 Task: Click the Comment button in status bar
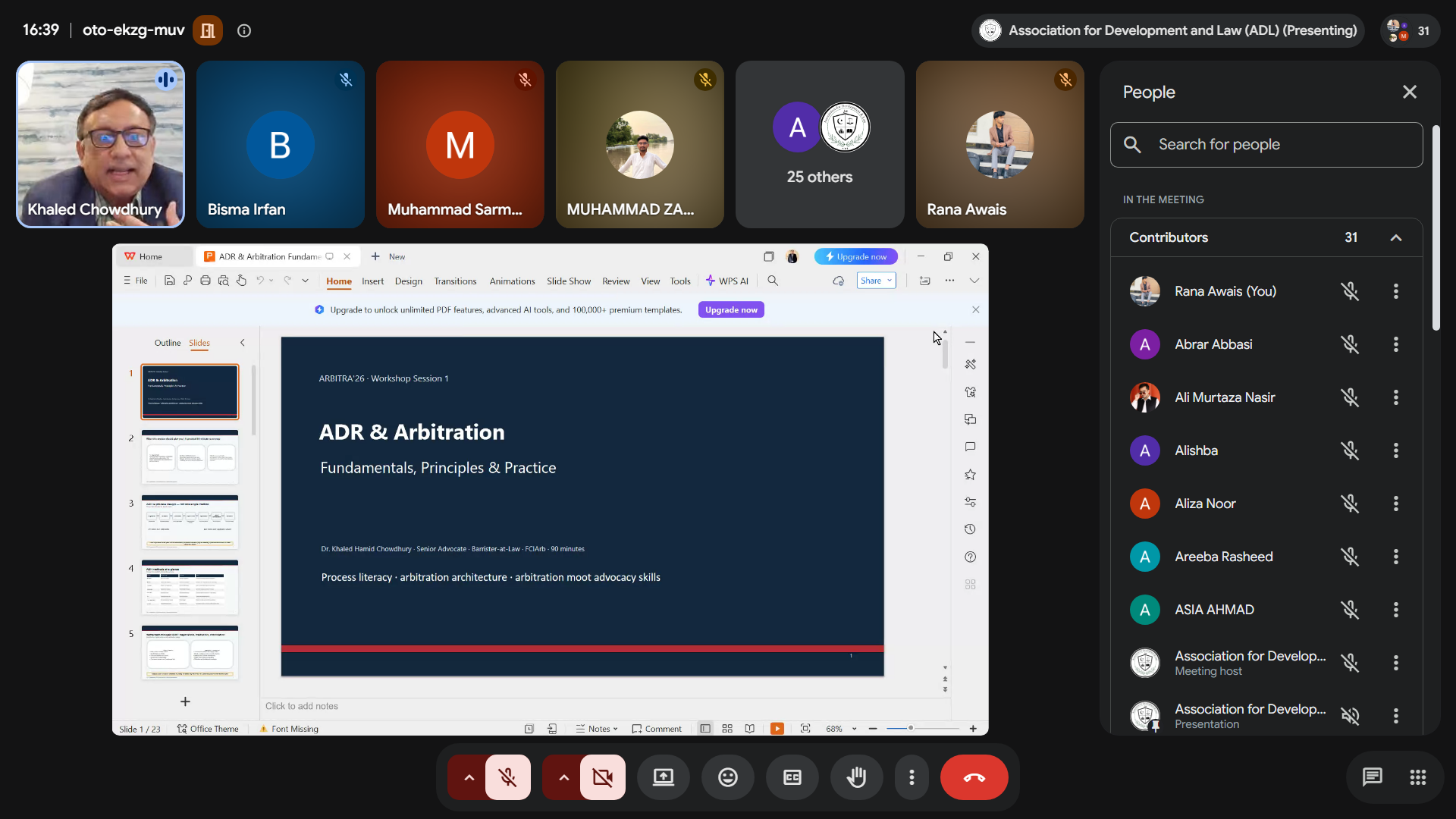(657, 729)
